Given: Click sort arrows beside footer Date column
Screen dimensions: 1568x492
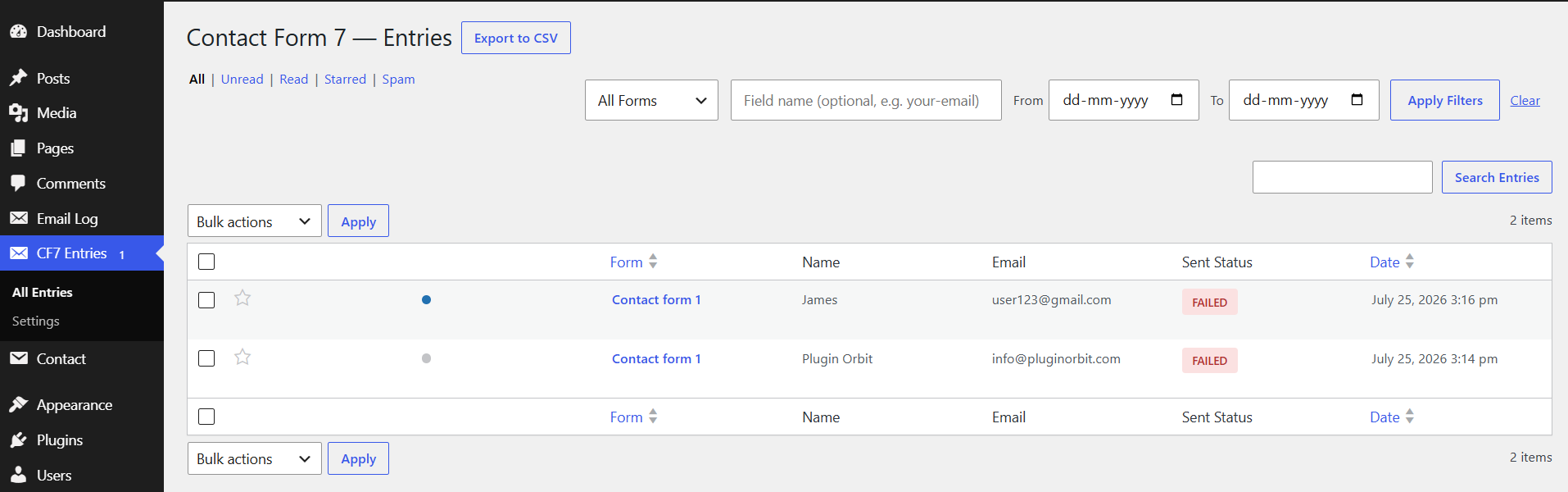Looking at the screenshot, I should [1410, 417].
